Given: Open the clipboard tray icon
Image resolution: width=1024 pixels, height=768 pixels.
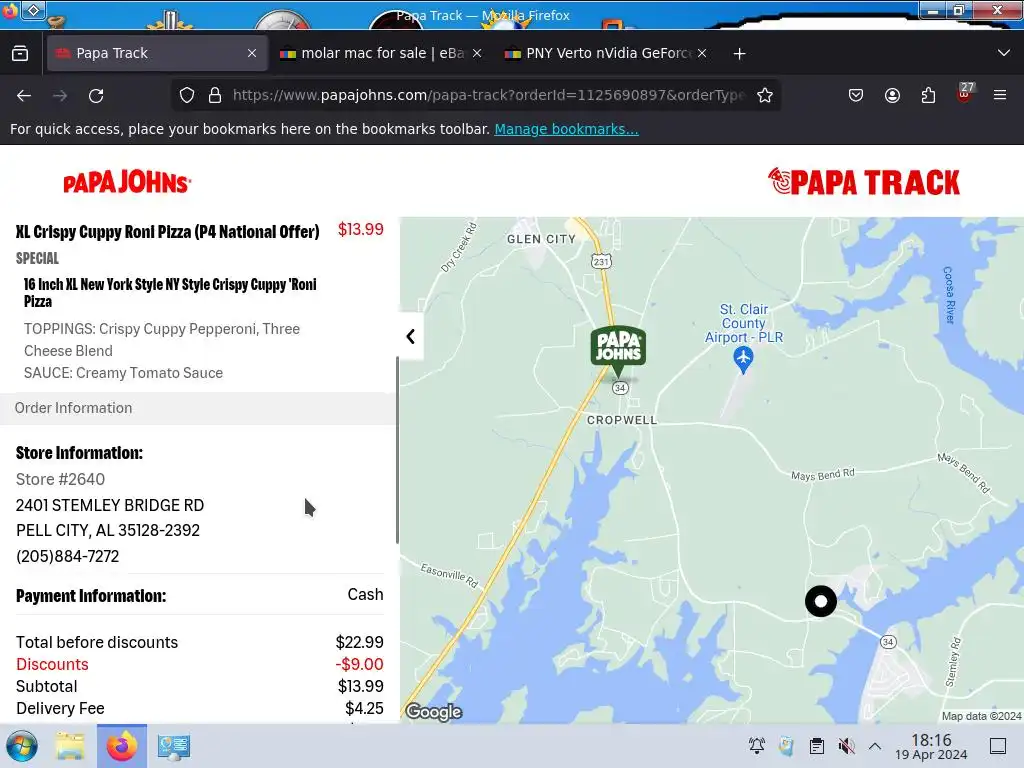Looking at the screenshot, I should (x=816, y=746).
